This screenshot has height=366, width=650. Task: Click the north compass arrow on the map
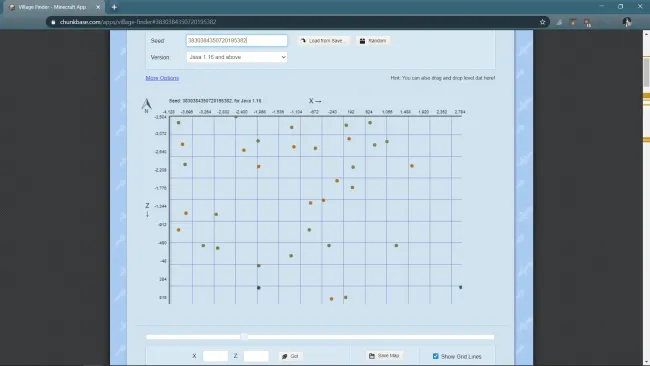tap(146, 105)
